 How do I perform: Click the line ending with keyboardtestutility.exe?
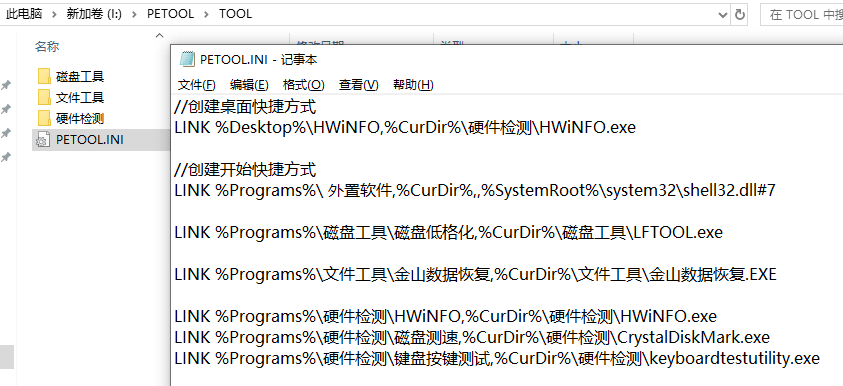coord(497,358)
